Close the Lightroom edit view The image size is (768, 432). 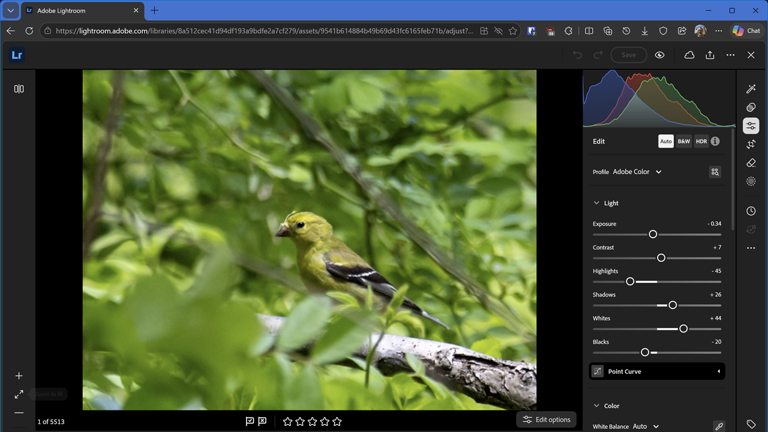pos(751,55)
